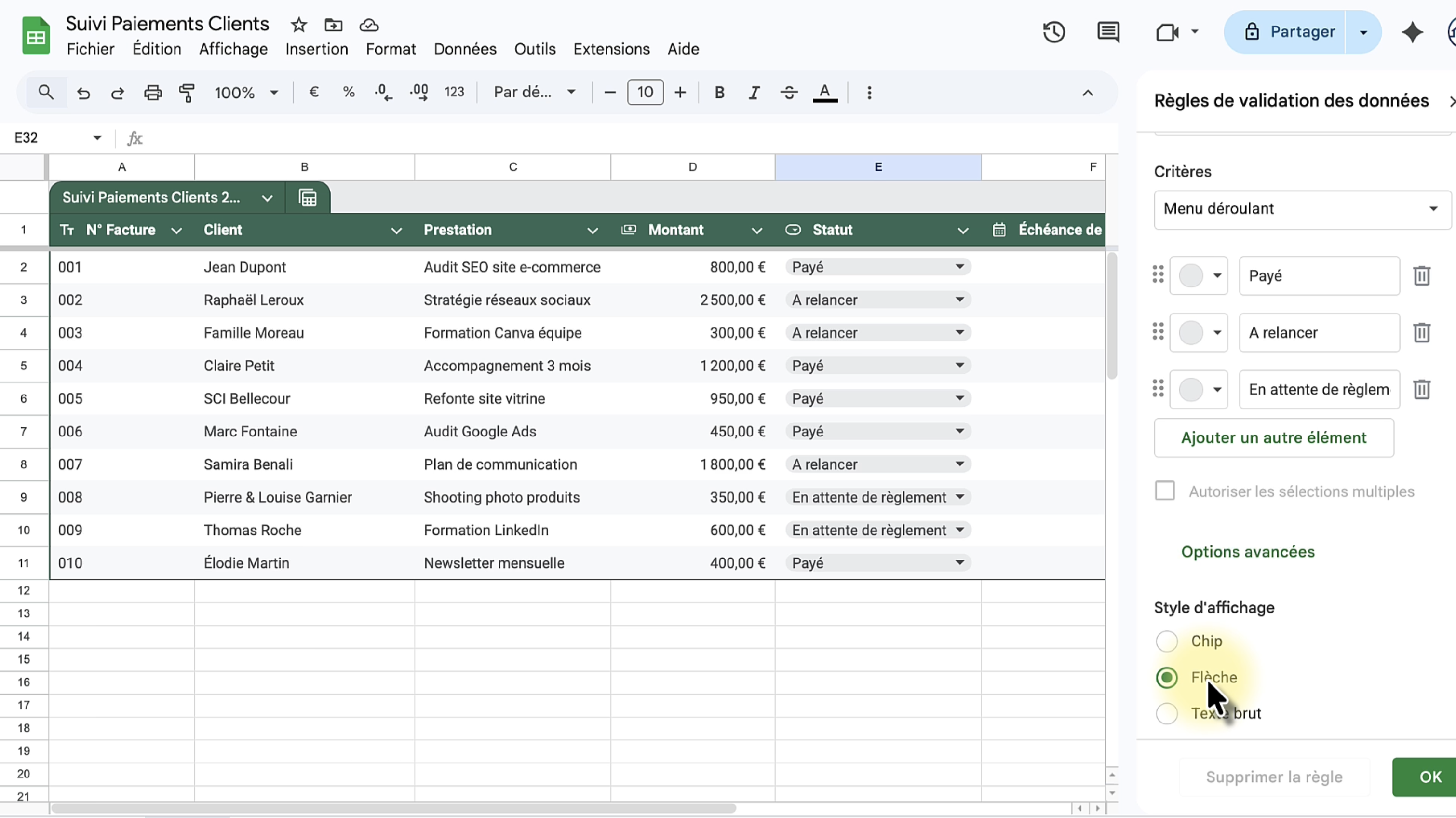Click the version history clock icon
The height and width of the screenshot is (818, 1456).
point(1053,32)
